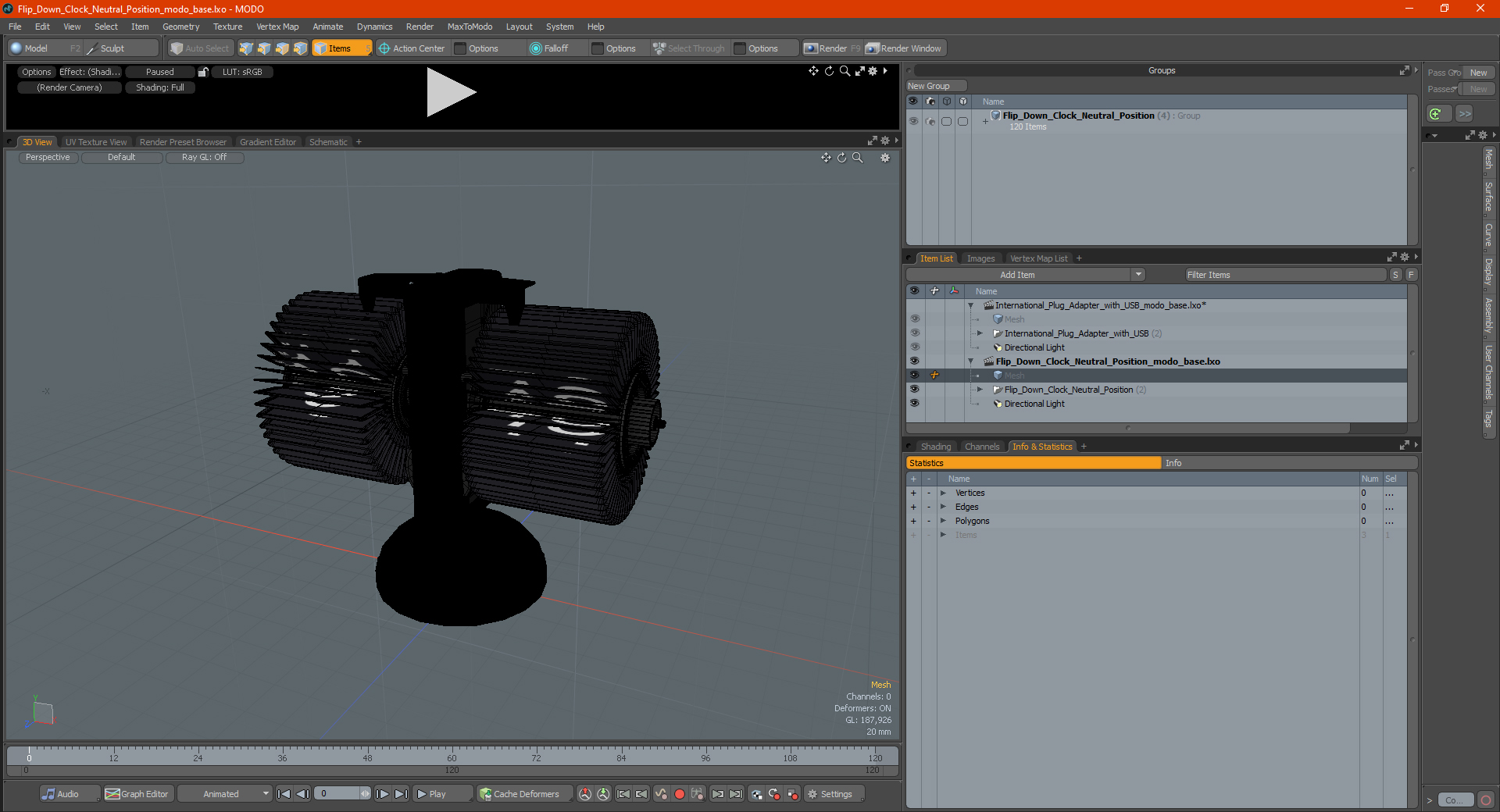Click the 3D viewport gear settings icon
Image resolution: width=1500 pixels, height=812 pixels.
(885, 158)
